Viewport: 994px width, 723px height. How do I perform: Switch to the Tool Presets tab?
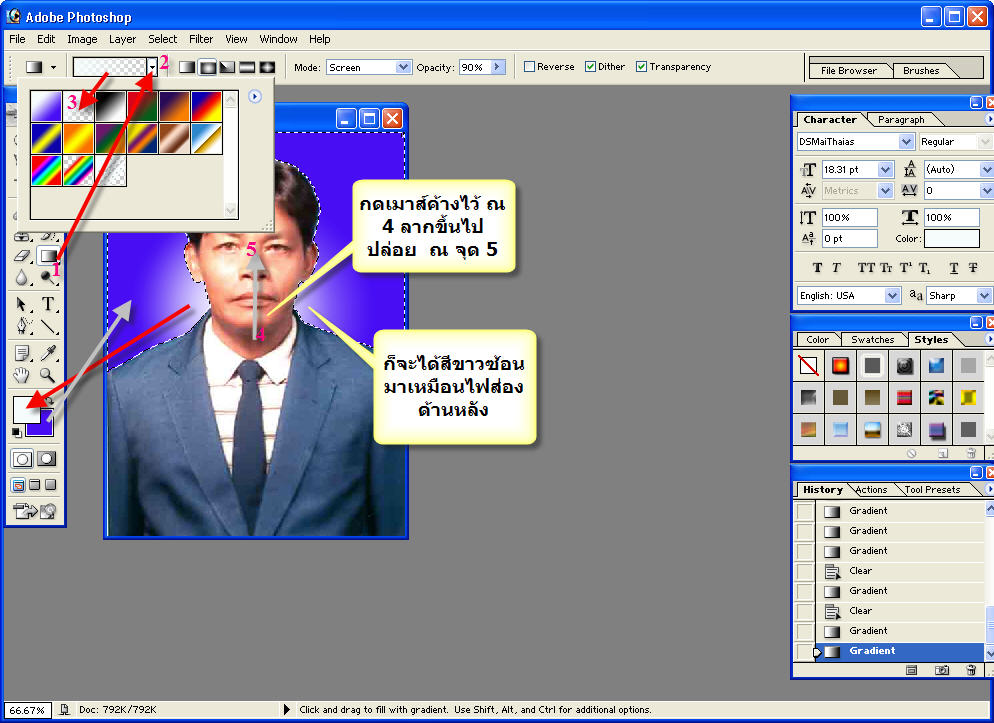click(932, 490)
